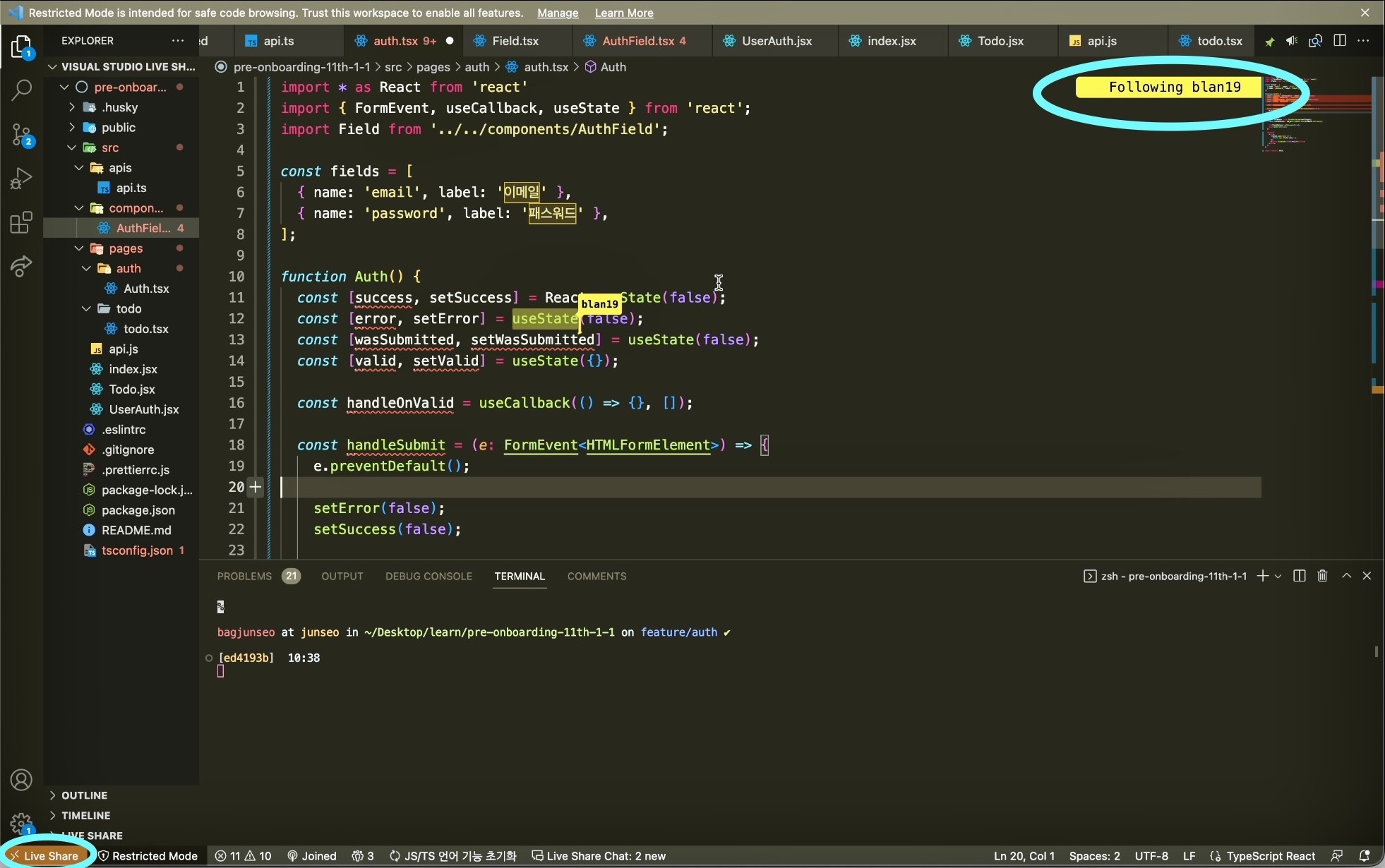Open Explorer views and more actions ellipsis
The width and height of the screenshot is (1385, 868).
click(x=178, y=40)
